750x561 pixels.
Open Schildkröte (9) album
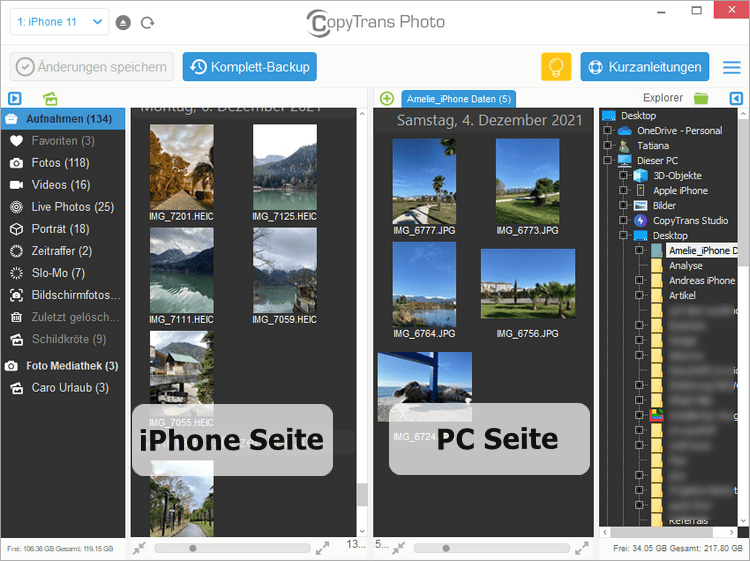point(63,339)
